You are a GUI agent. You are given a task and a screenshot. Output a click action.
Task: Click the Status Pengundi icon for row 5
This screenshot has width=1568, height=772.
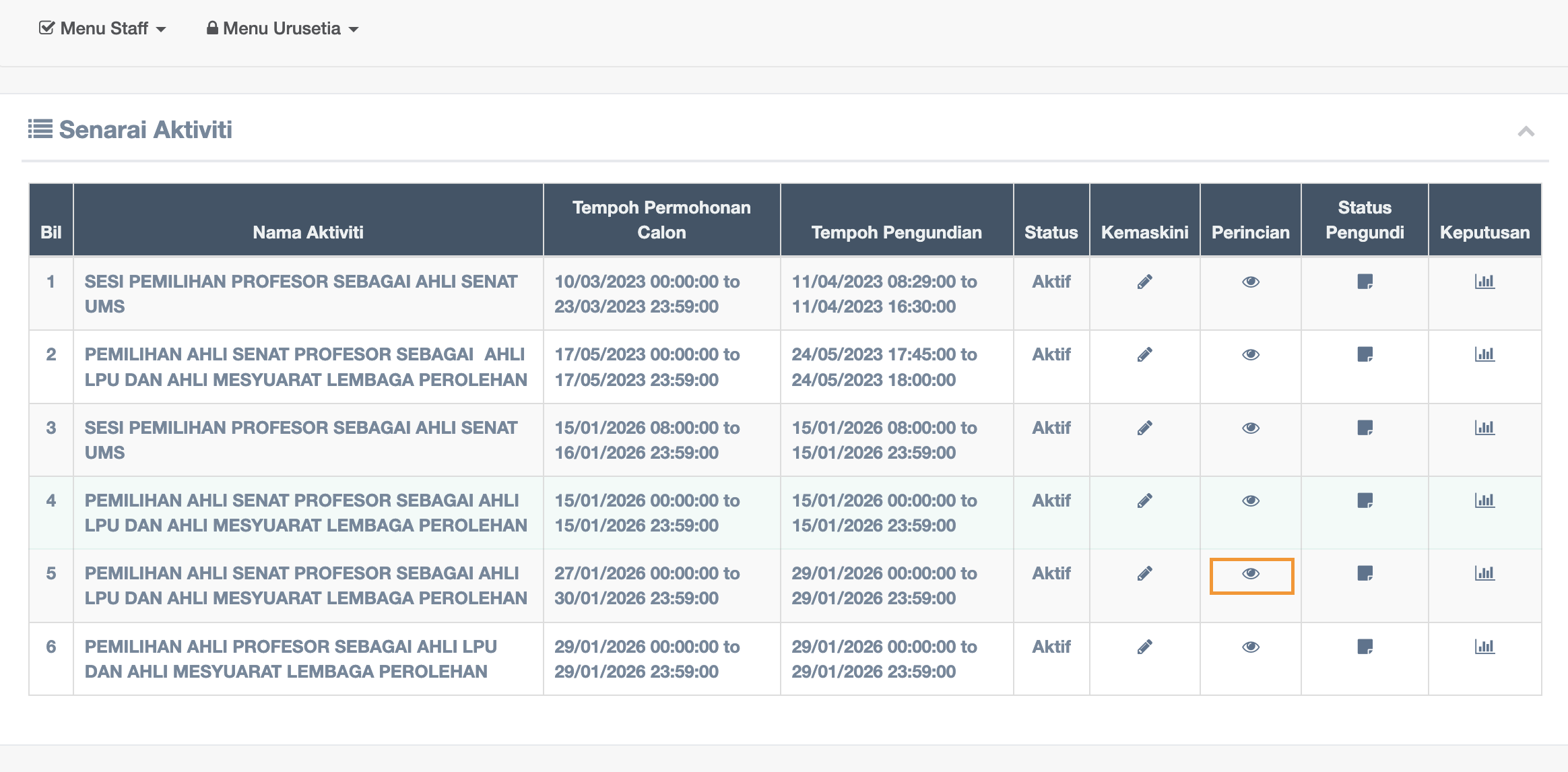(x=1365, y=573)
